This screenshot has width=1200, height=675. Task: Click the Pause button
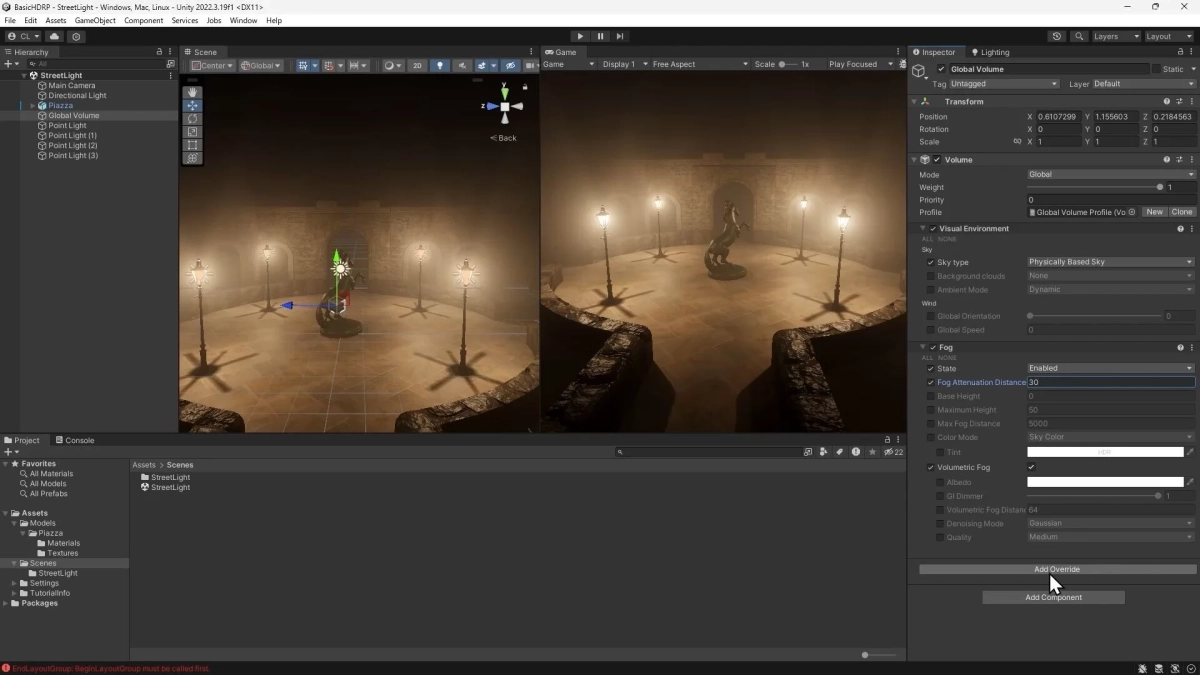[600, 36]
